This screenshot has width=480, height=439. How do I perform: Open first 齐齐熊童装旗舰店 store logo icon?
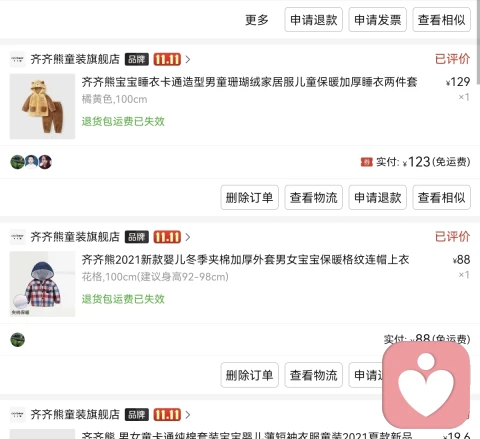pyautogui.click(x=17, y=59)
